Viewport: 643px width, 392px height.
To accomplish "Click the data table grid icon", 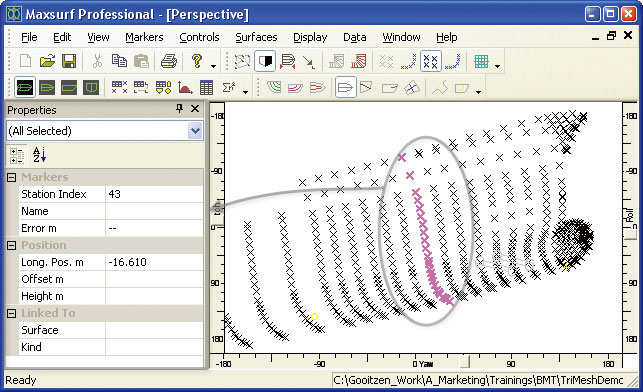I will pyautogui.click(x=206, y=87).
